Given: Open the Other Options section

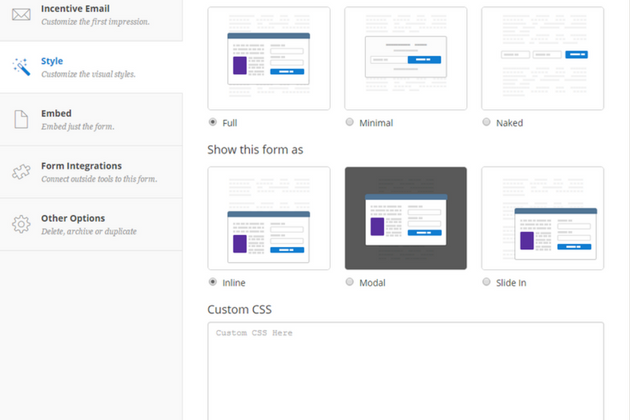Looking at the screenshot, I should tap(91, 224).
